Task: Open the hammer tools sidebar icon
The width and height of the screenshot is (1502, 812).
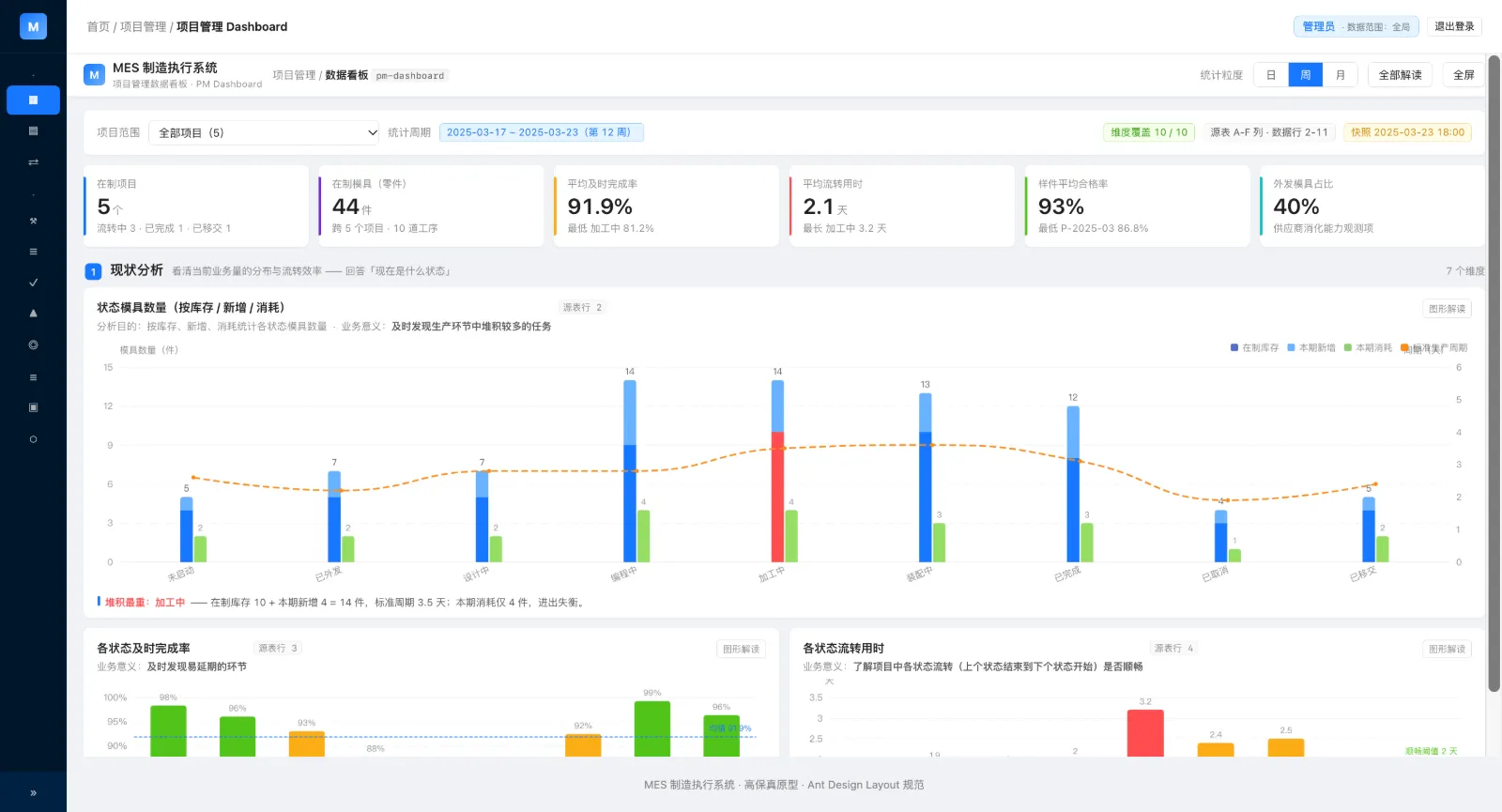Action: click(33, 222)
